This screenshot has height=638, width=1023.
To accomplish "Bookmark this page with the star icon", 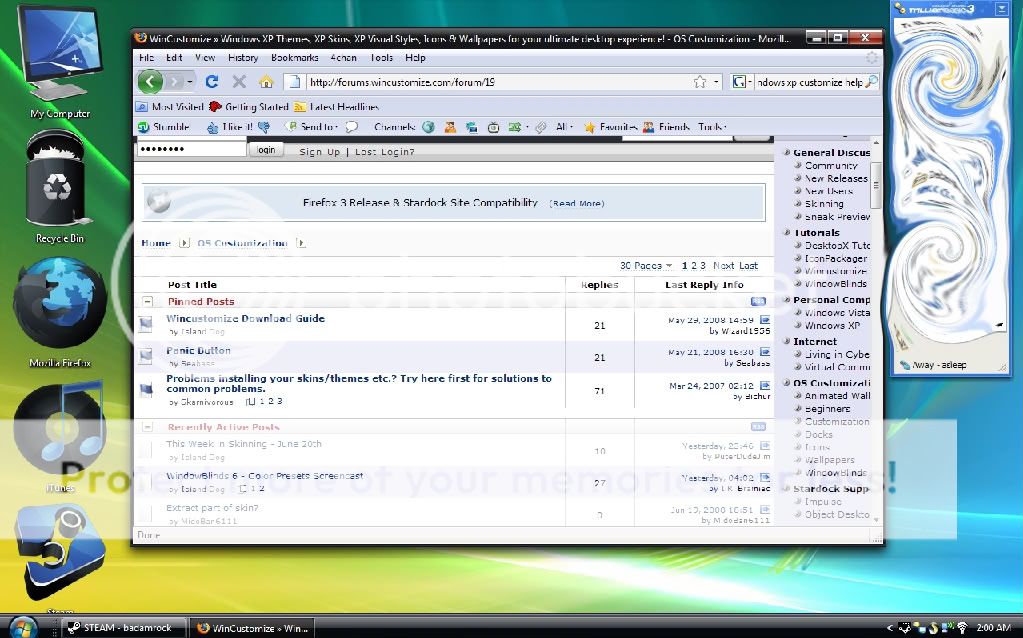I will point(701,82).
